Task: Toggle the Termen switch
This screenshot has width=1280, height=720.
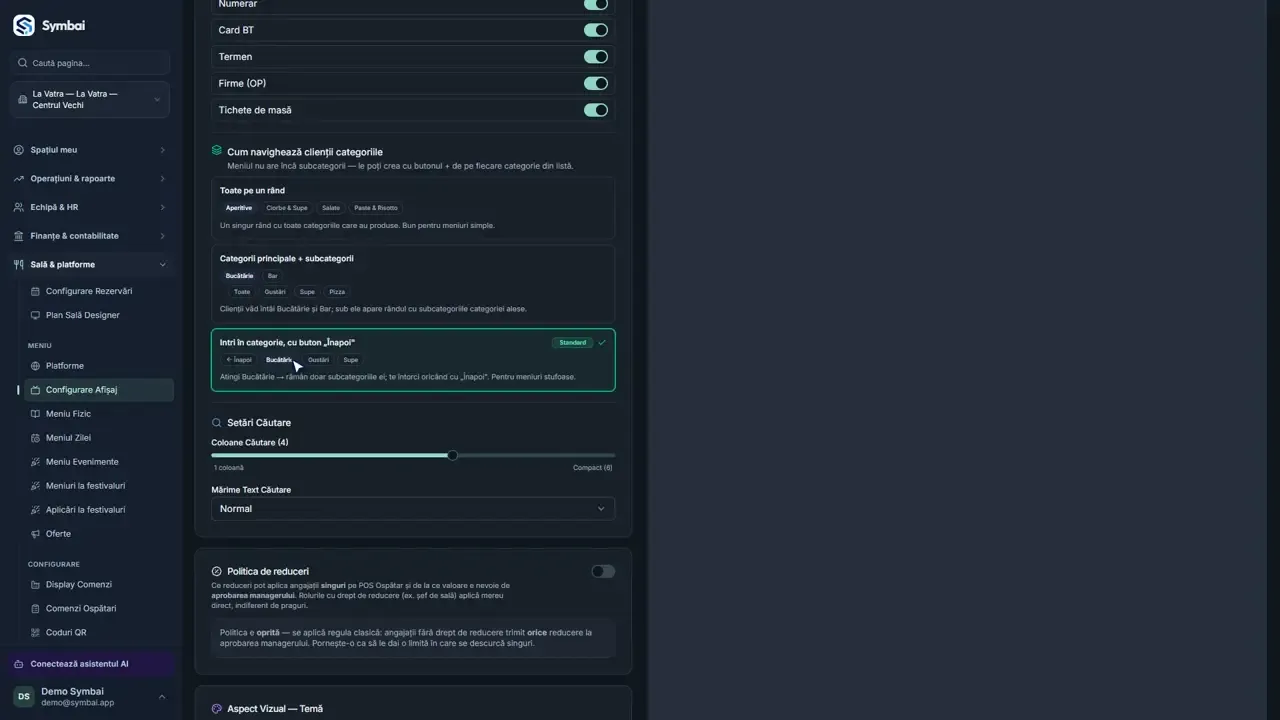Action: click(x=596, y=57)
